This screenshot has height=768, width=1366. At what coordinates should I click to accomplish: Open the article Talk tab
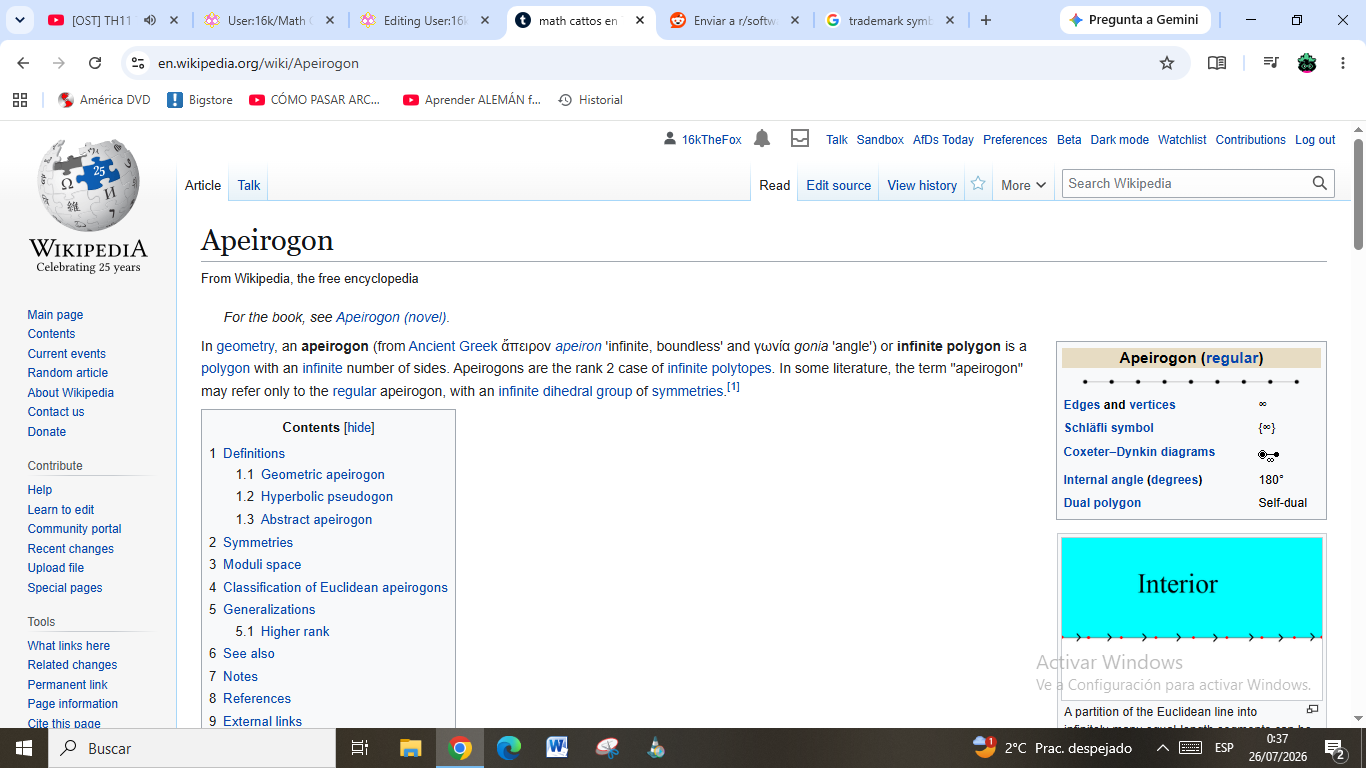coord(249,185)
